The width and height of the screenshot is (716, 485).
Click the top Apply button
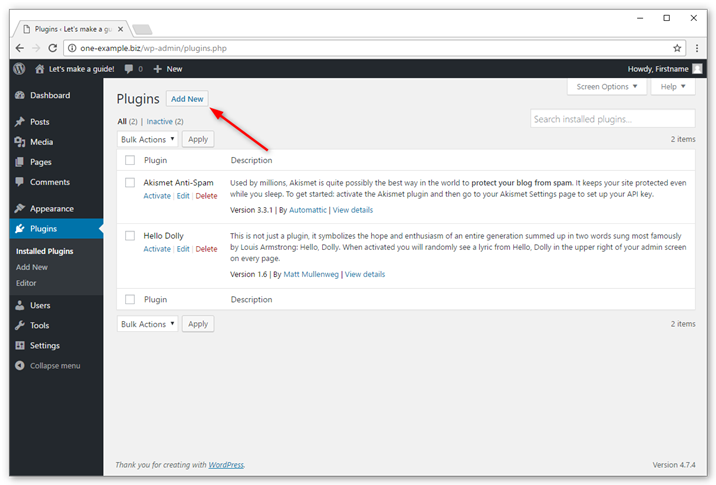[x=198, y=139]
